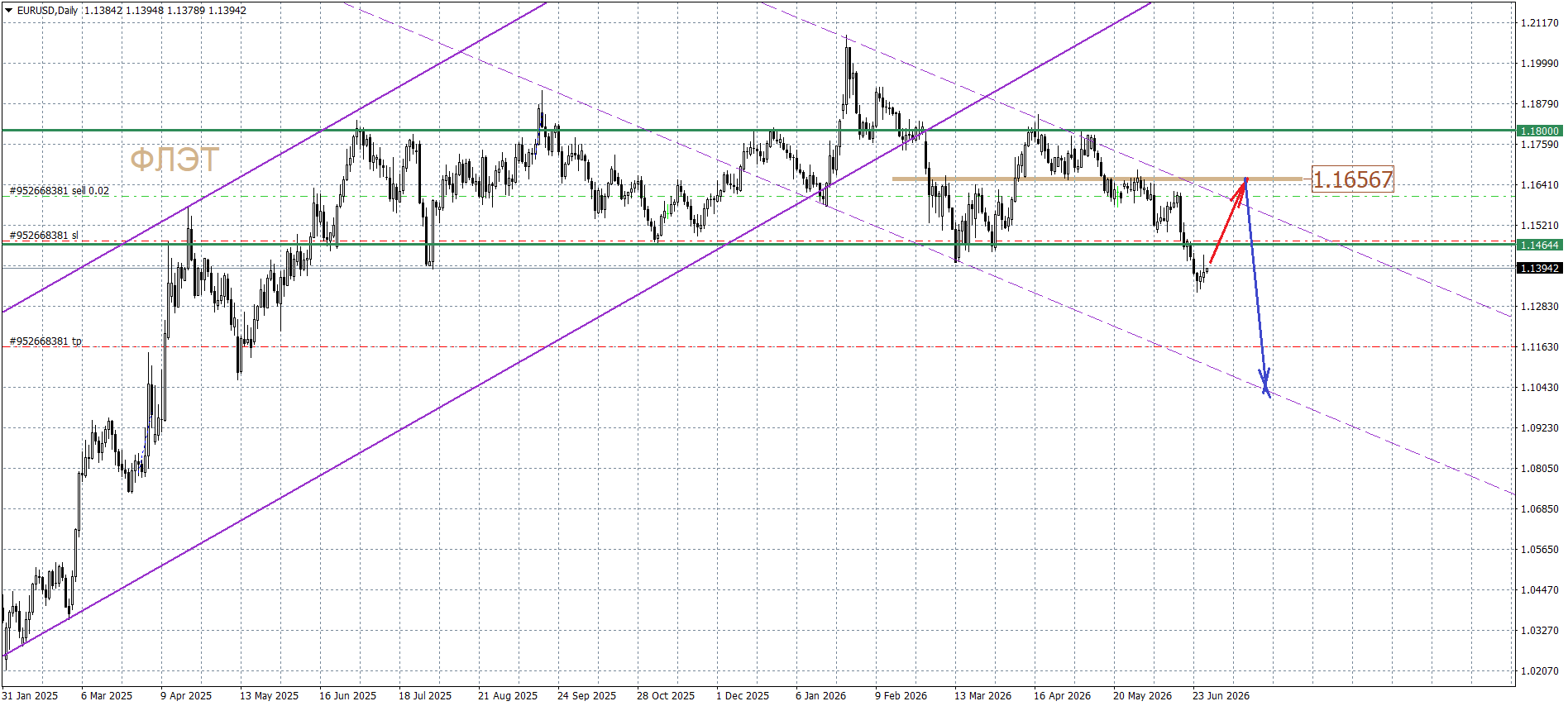1568x706 pixels.
Task: Click the 1.08050 price scale value
Action: [x=1540, y=469]
